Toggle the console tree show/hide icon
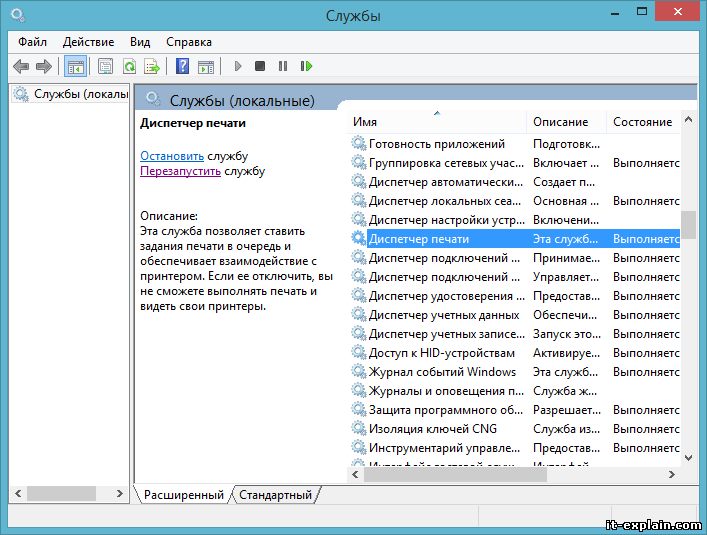 coord(75,67)
